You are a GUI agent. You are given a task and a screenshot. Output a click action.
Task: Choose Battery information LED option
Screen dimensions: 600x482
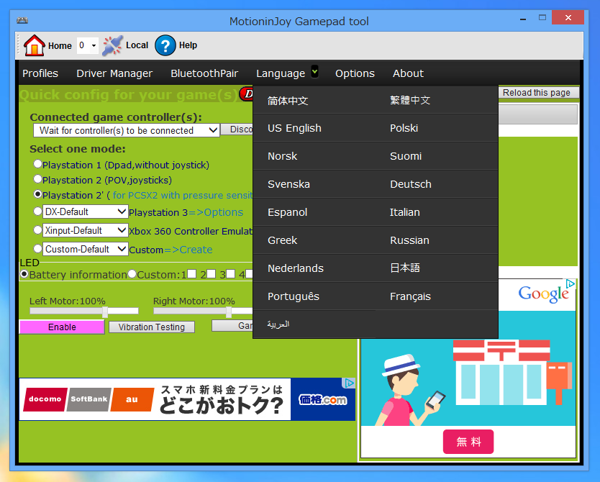[x=24, y=274]
